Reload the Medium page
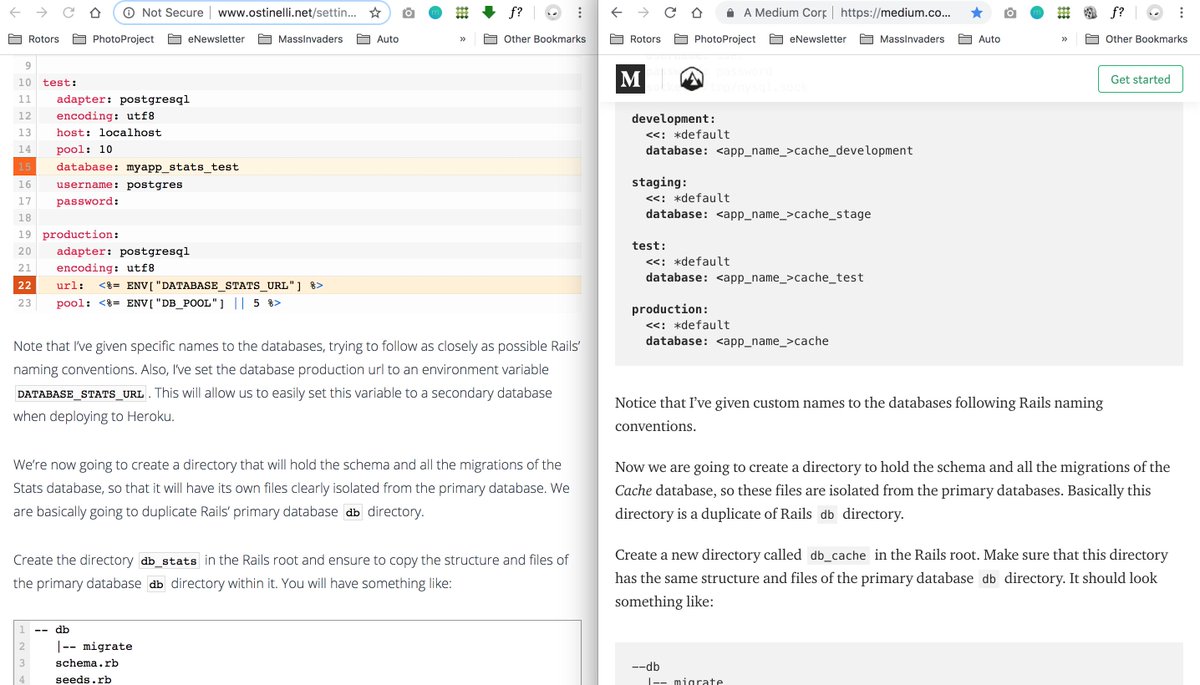Viewport: 1200px width, 685px height. point(669,13)
